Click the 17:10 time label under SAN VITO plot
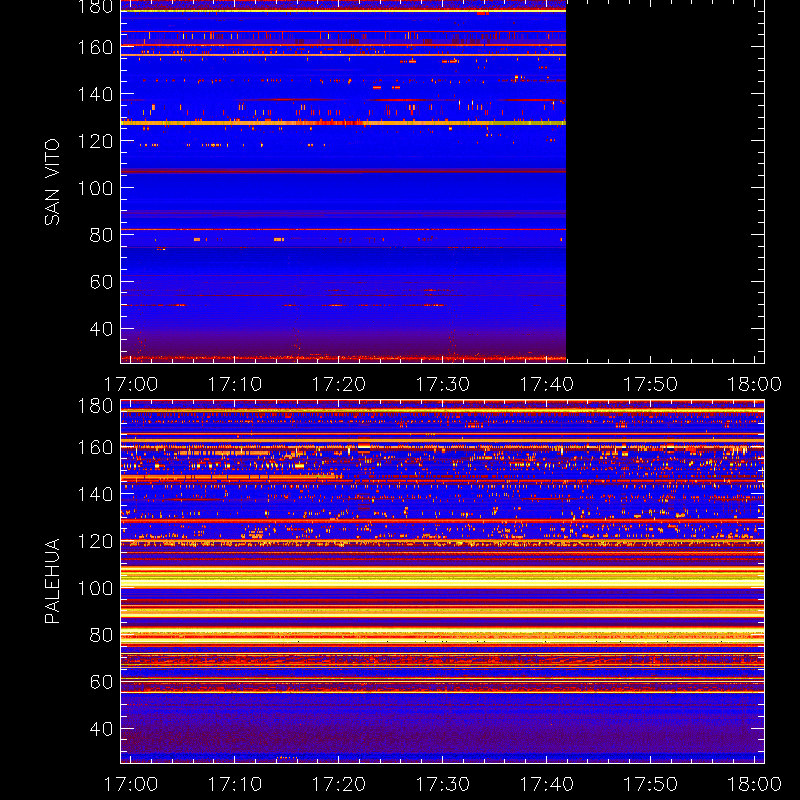Viewport: 800px width, 800px height. click(235, 384)
